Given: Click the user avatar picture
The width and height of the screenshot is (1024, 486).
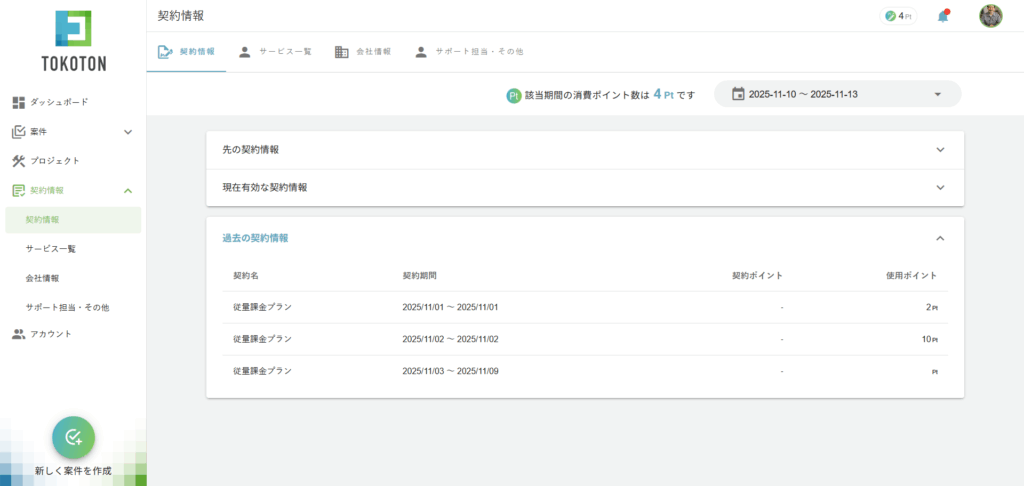Looking at the screenshot, I should point(990,16).
